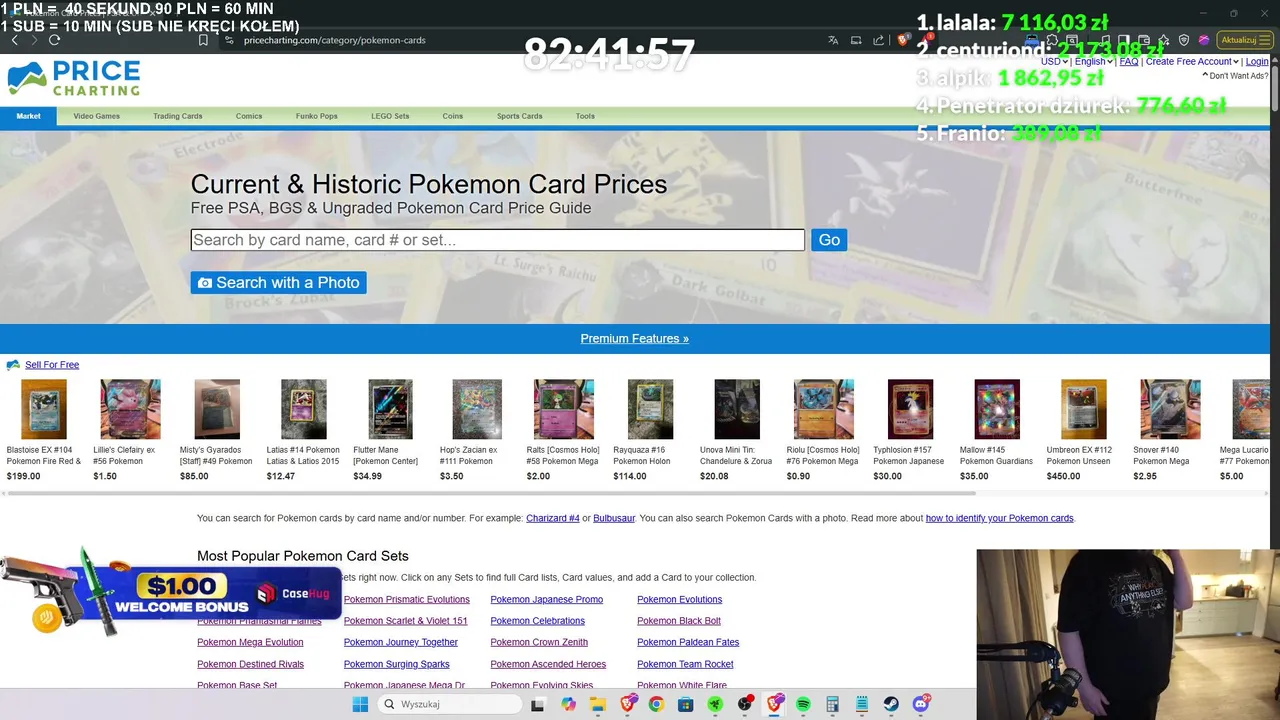Viewport: 1280px width, 720px height.
Task: Click the Blastoise EX #104 card thumbnail
Action: click(44, 409)
